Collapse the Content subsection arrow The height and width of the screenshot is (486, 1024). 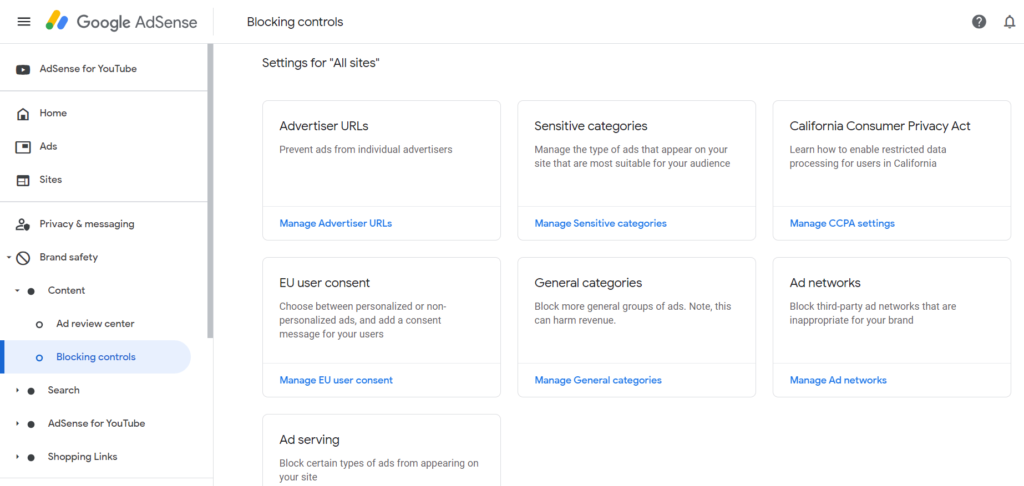tap(18, 291)
